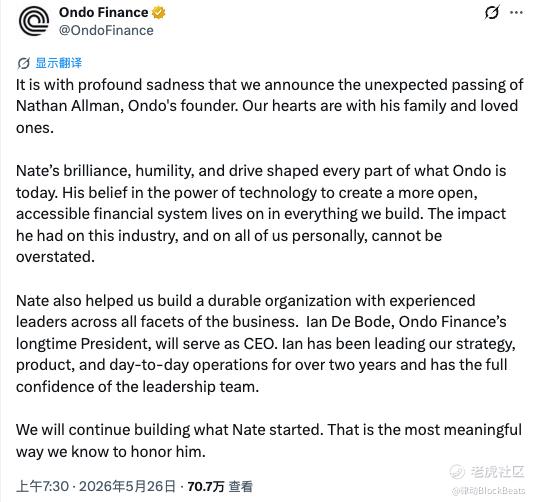Click the 'We will continue building' closing paragraph
This screenshot has width=534, height=502.
click(269, 440)
